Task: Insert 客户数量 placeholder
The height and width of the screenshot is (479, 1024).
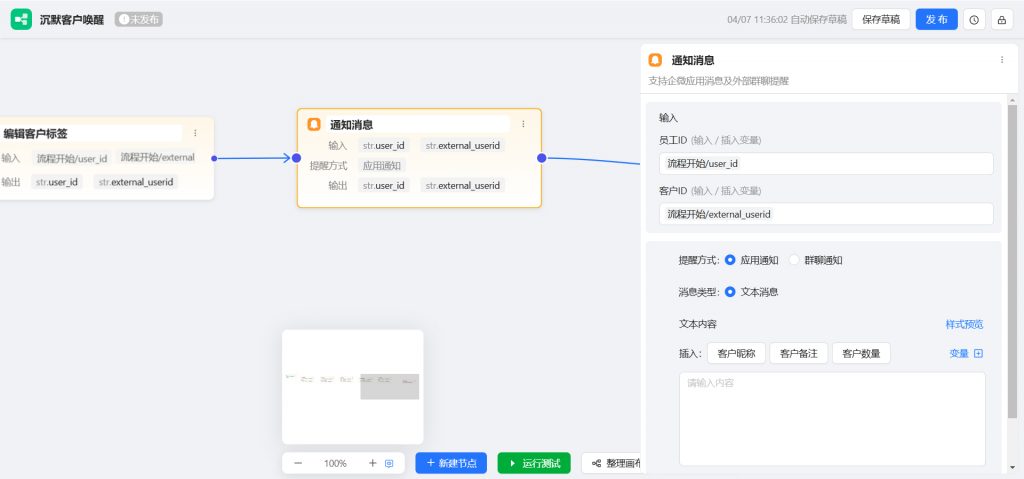Action: [x=861, y=354]
